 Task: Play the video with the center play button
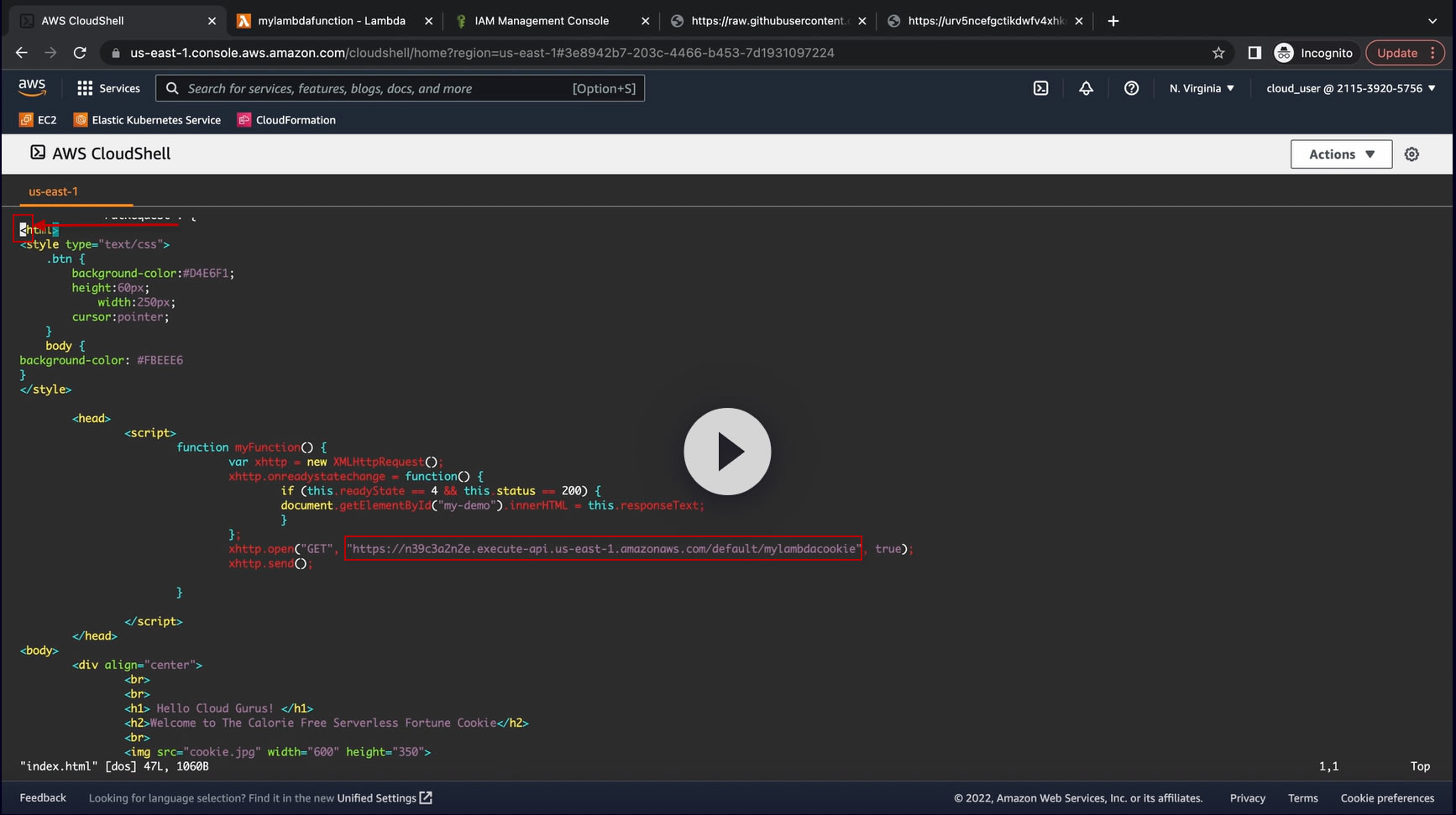(x=727, y=452)
